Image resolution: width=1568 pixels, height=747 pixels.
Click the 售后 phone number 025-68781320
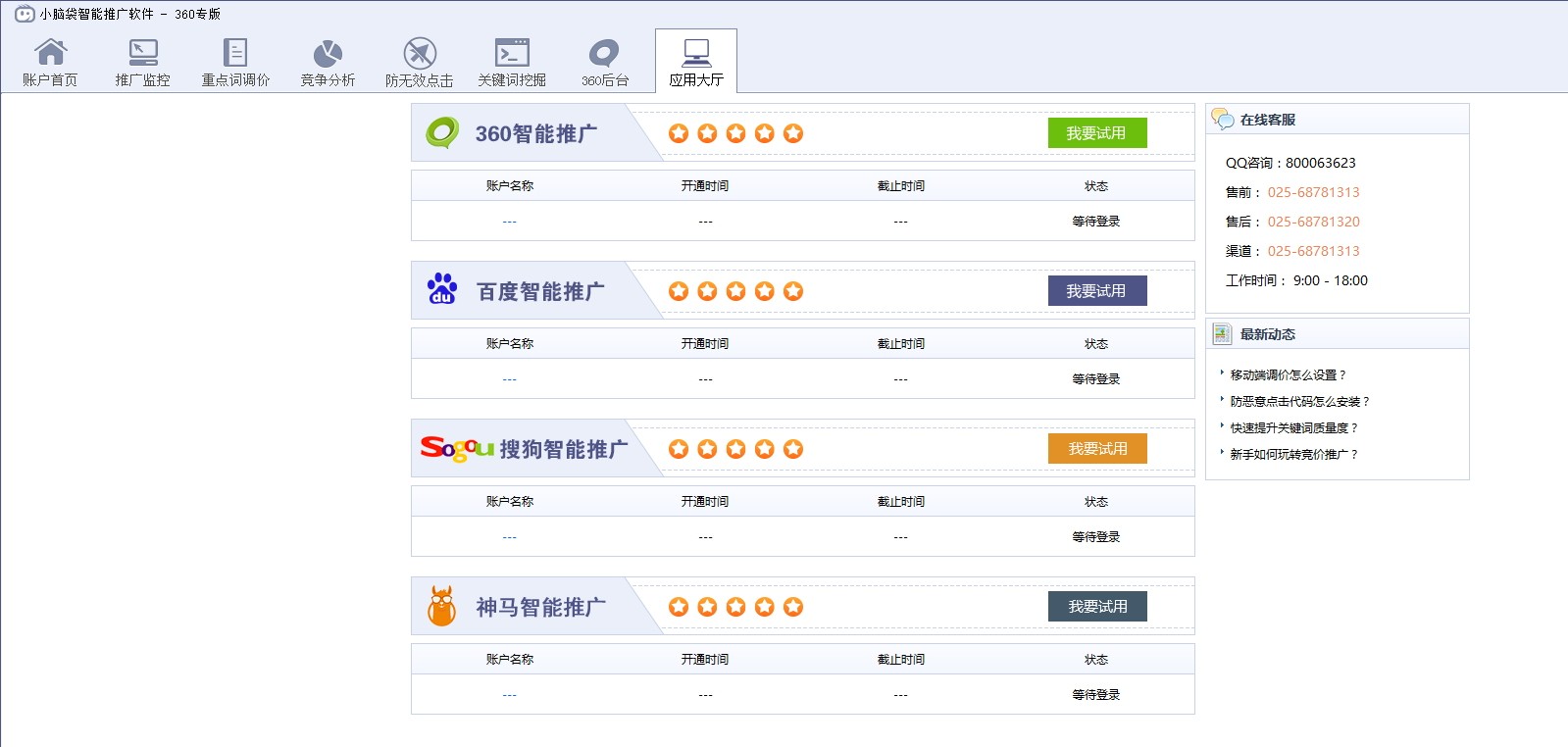[1314, 222]
